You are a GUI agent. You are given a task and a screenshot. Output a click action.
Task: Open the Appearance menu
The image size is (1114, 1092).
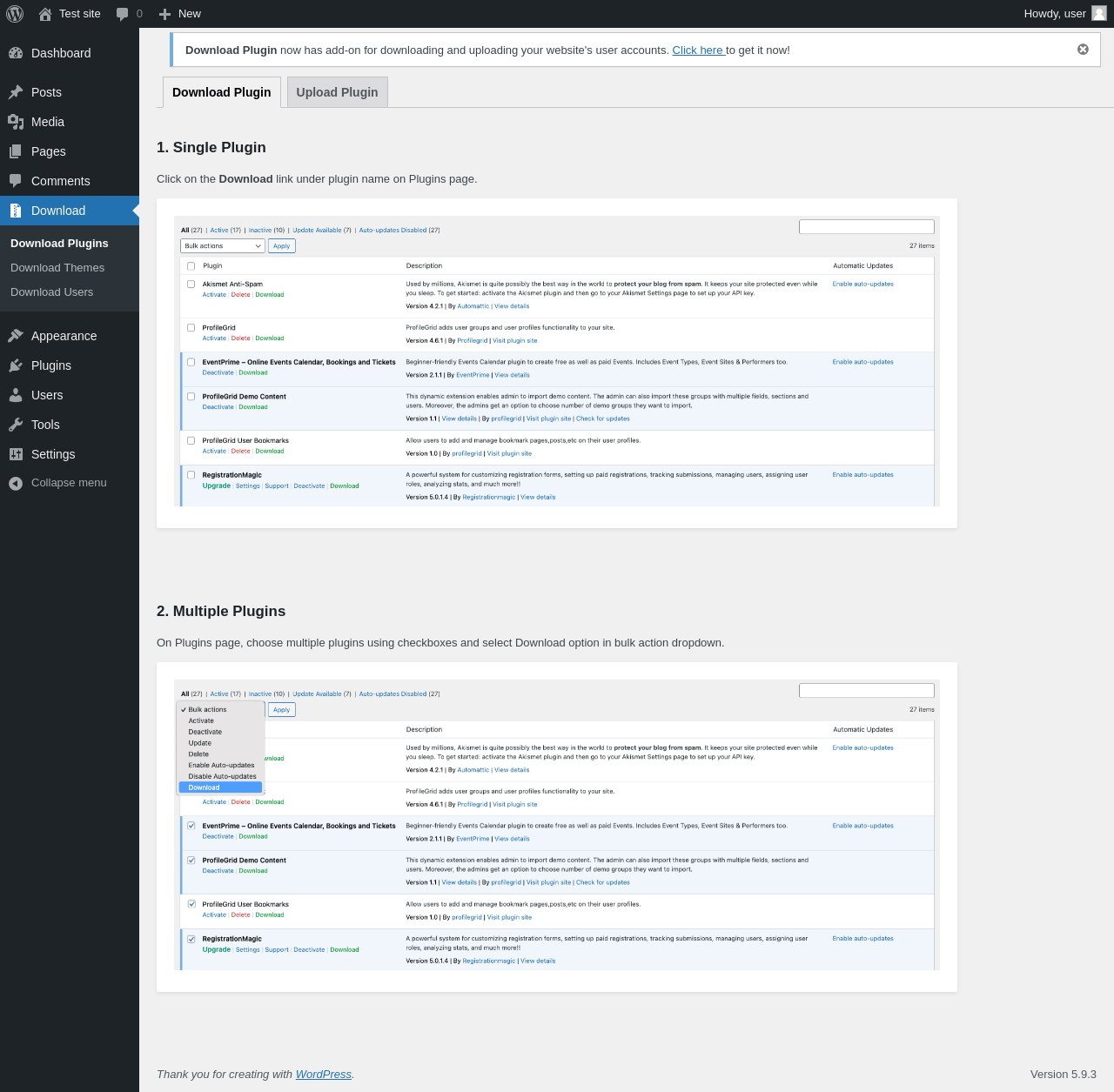point(64,336)
